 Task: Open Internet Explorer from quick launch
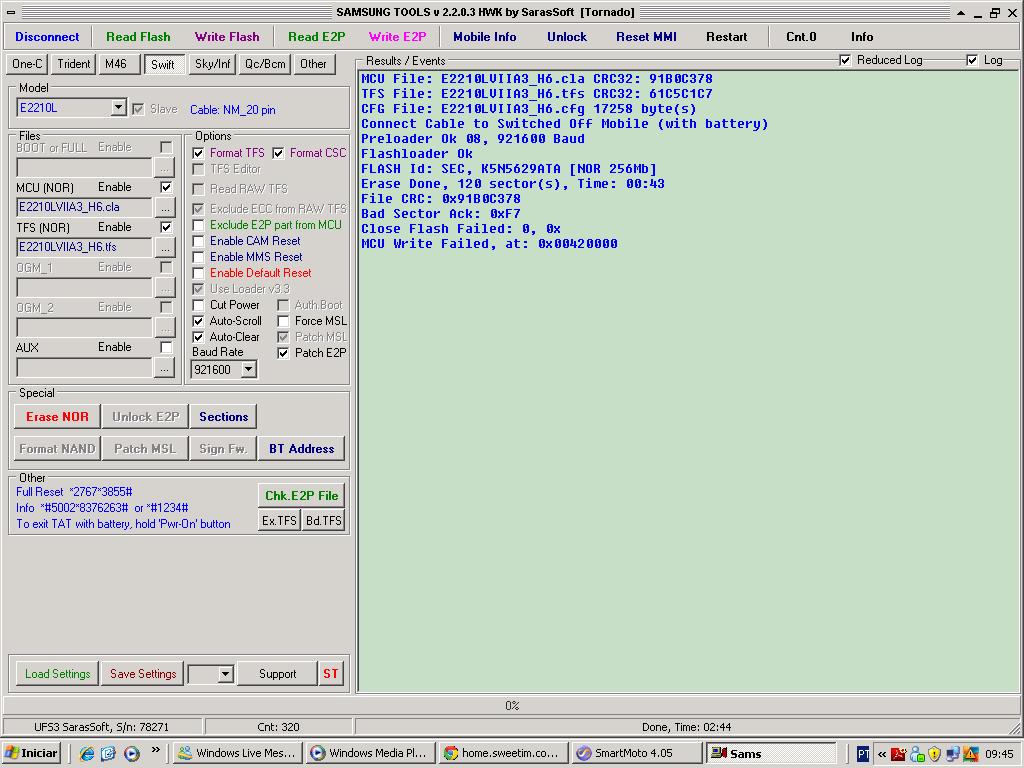(x=87, y=753)
